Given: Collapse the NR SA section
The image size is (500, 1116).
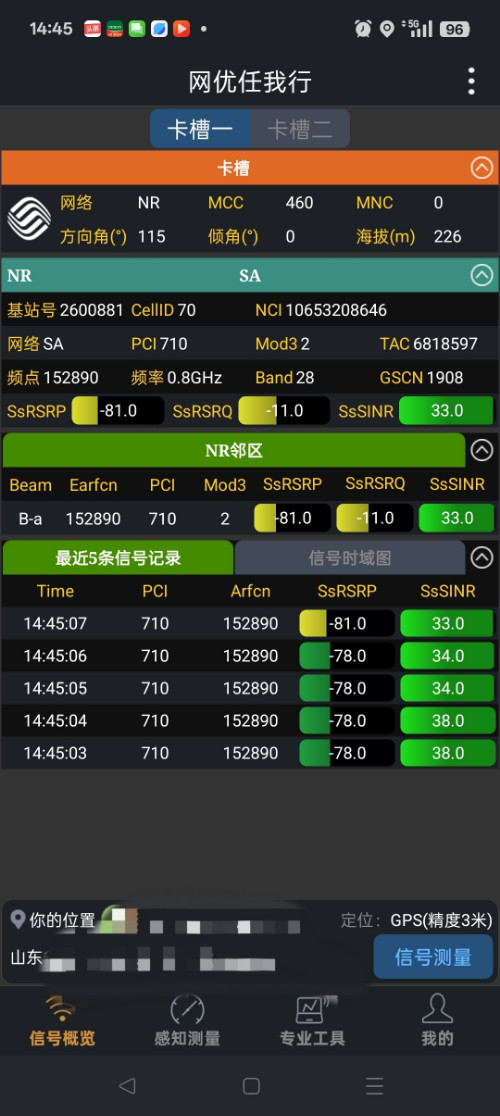Looking at the screenshot, I should [x=482, y=275].
